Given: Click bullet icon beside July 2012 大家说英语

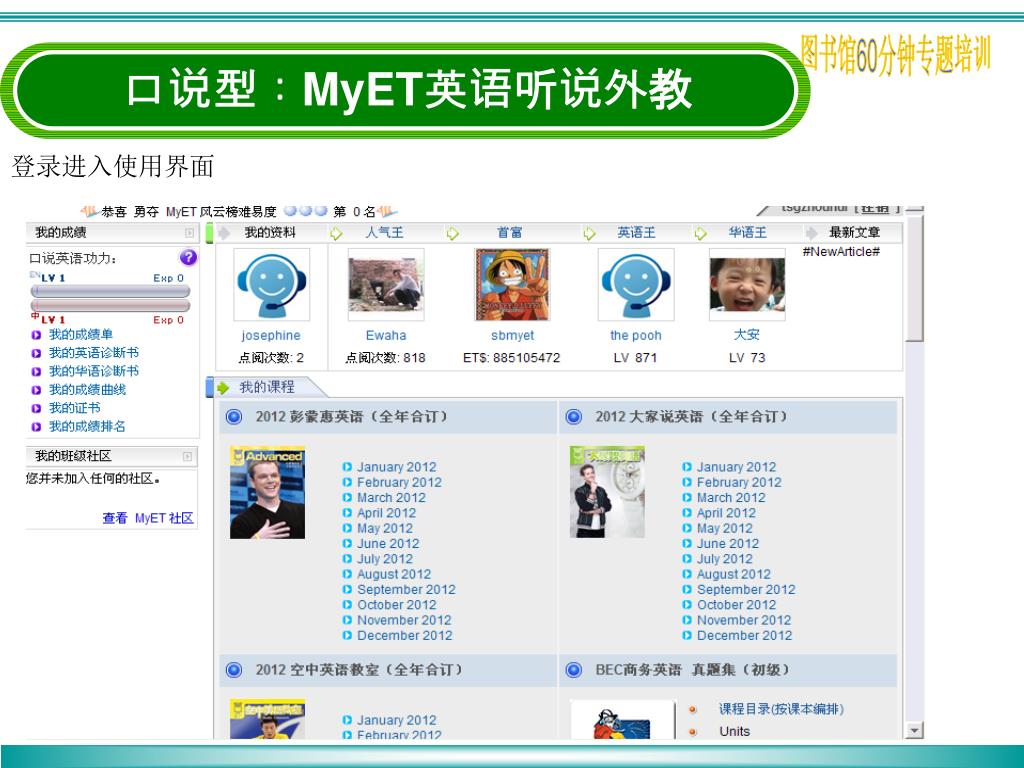Looking at the screenshot, I should [687, 559].
